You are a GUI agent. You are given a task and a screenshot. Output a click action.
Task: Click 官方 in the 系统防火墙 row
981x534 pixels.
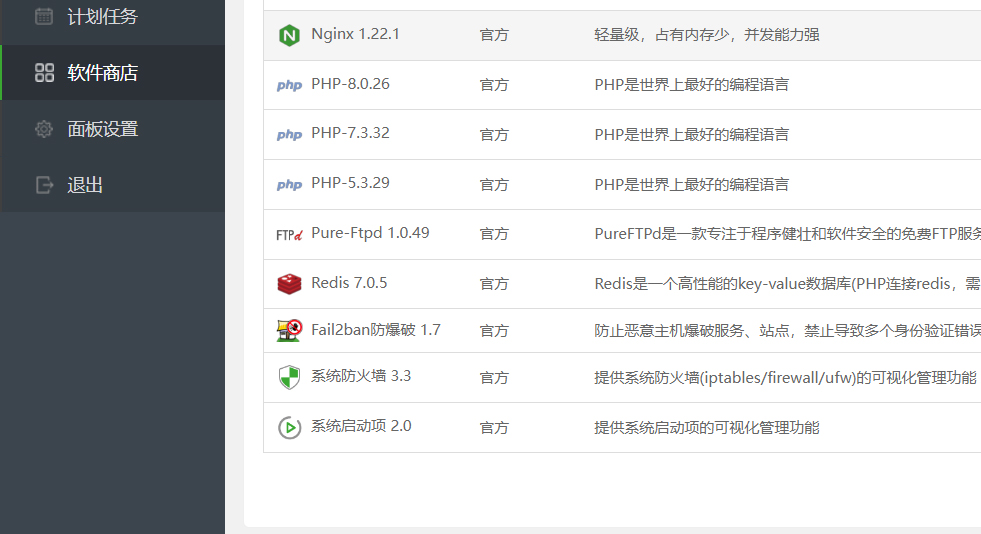(x=494, y=378)
